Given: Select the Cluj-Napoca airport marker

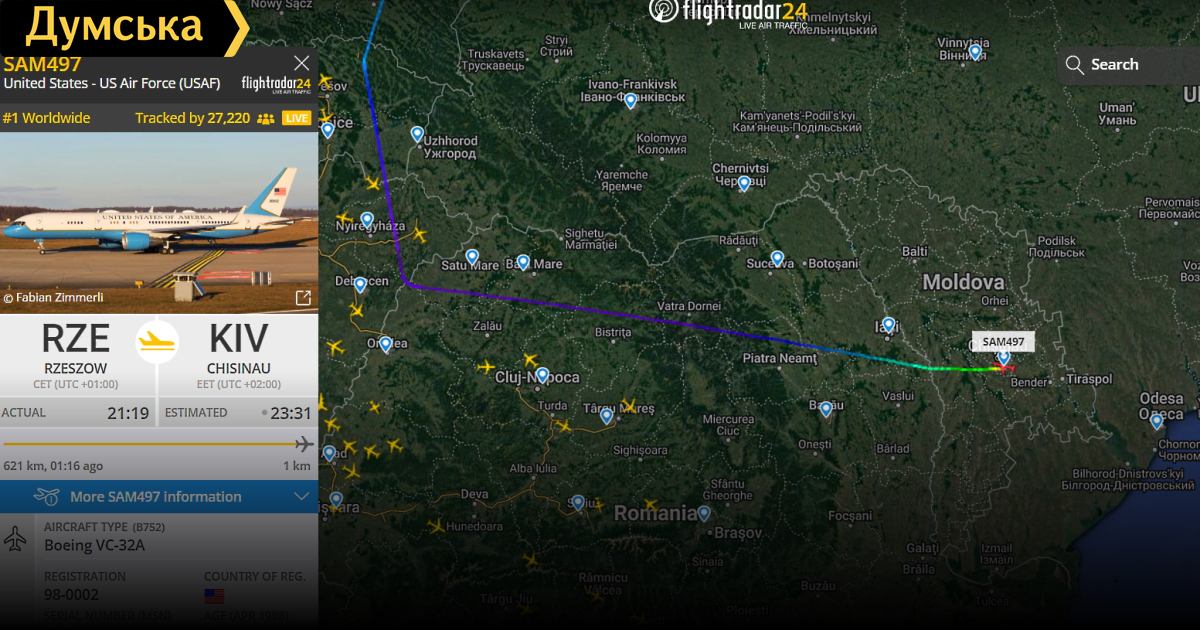Looking at the screenshot, I should pos(542,376).
